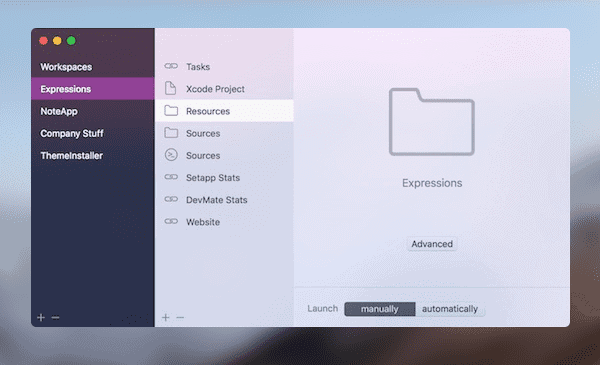This screenshot has width=600, height=365.
Task: Set launch mode to manually
Action: [380, 309]
